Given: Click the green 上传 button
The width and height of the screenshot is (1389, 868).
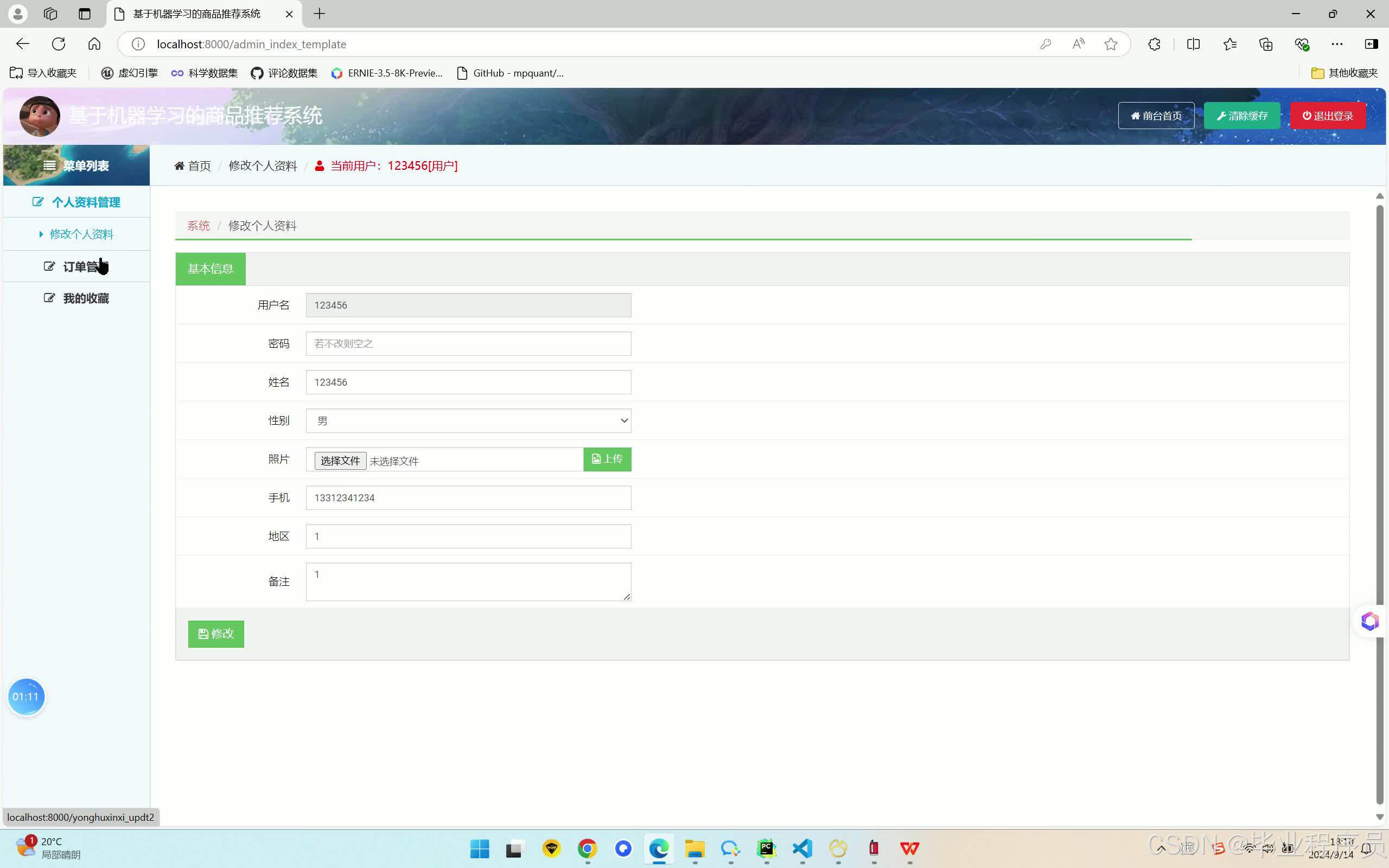Looking at the screenshot, I should (607, 459).
